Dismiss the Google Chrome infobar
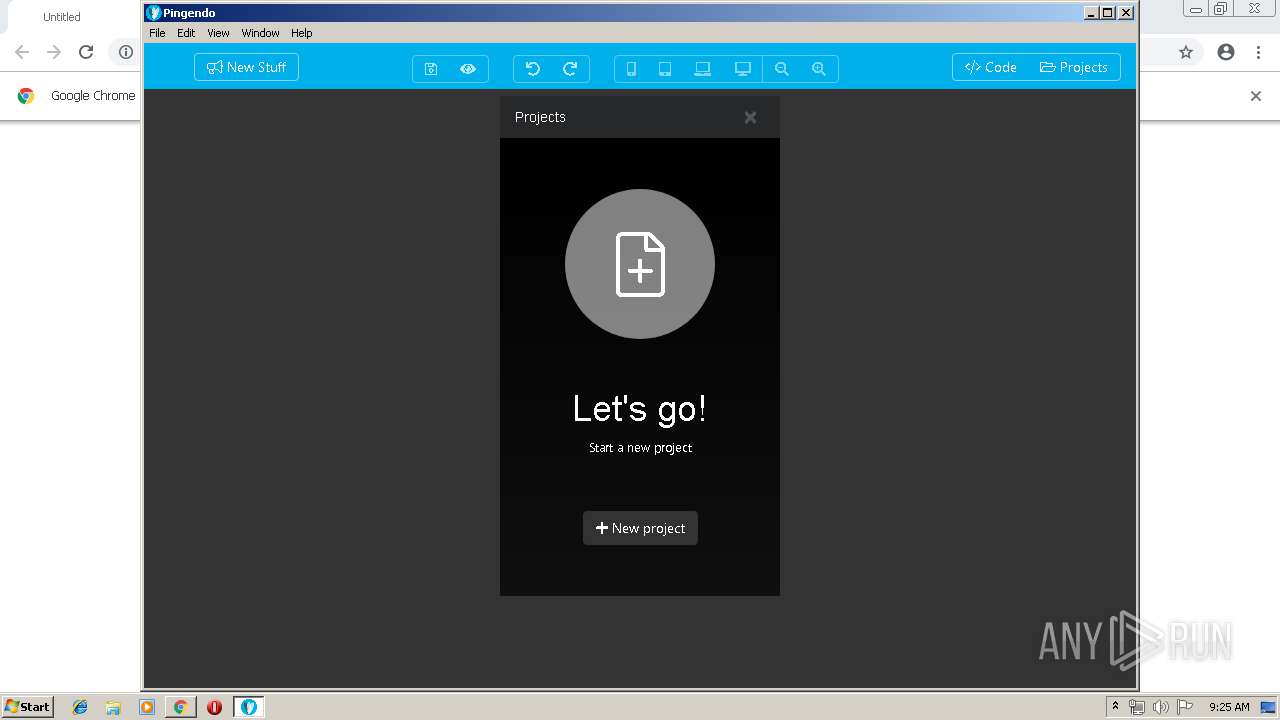This screenshot has height=720, width=1280. pyautogui.click(x=1256, y=96)
